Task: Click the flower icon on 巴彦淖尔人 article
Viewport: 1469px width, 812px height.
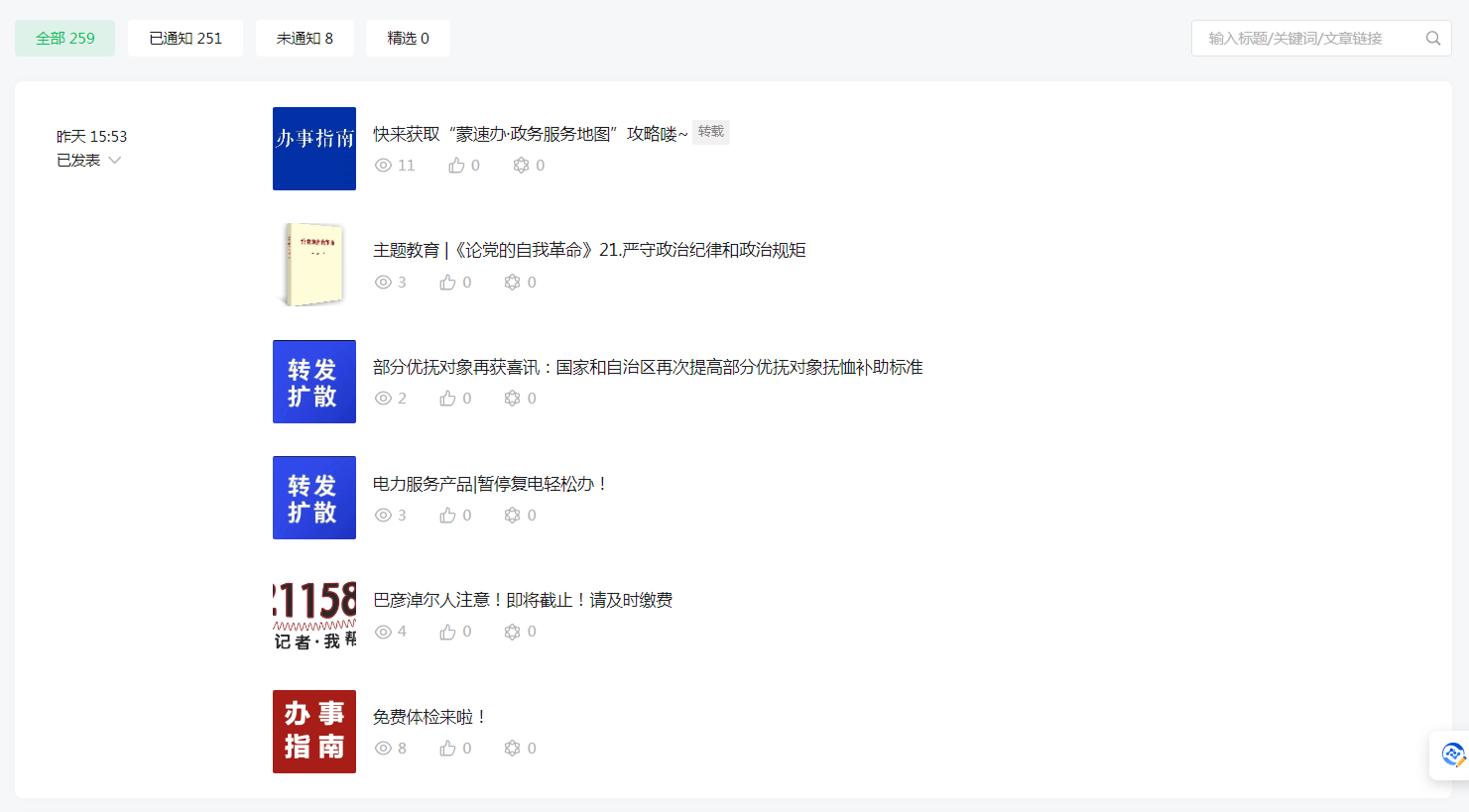Action: pyautogui.click(x=513, y=632)
